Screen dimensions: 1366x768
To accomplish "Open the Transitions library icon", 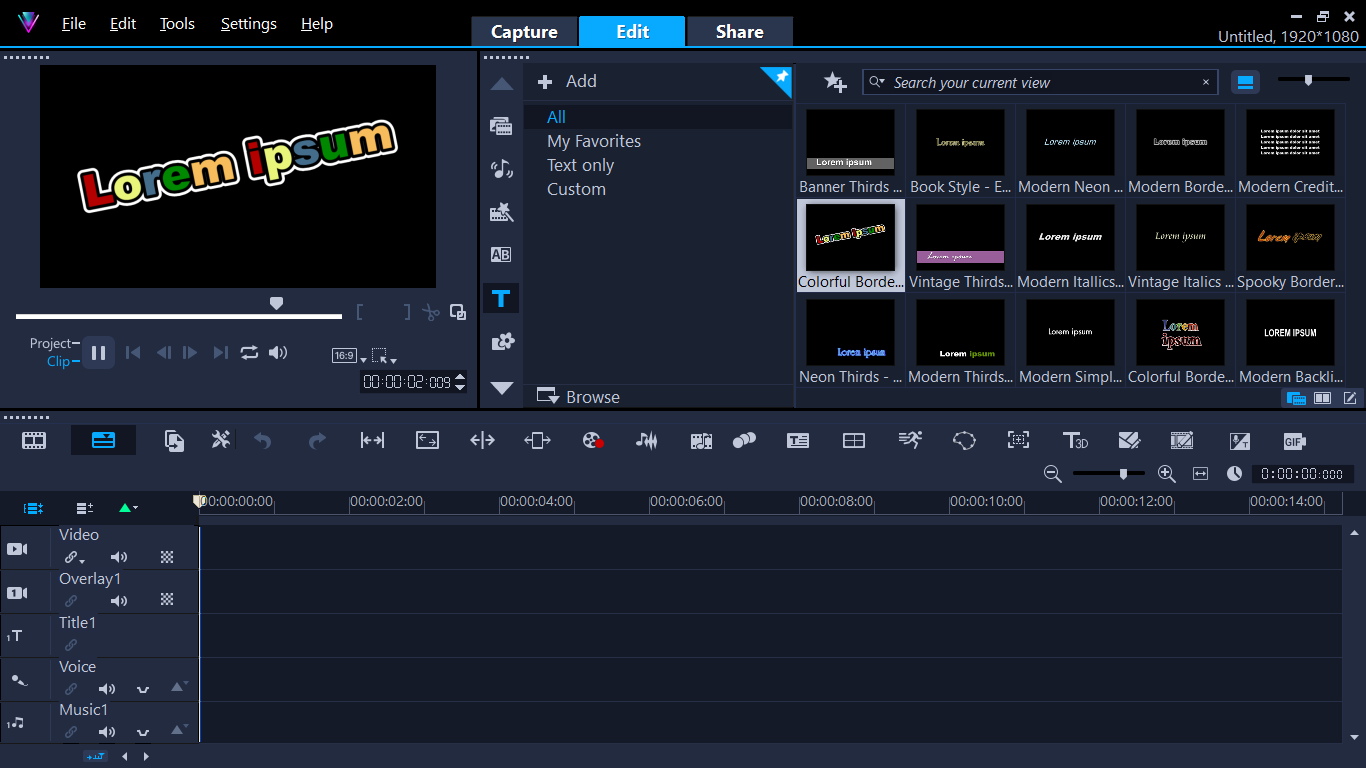I will [x=501, y=255].
